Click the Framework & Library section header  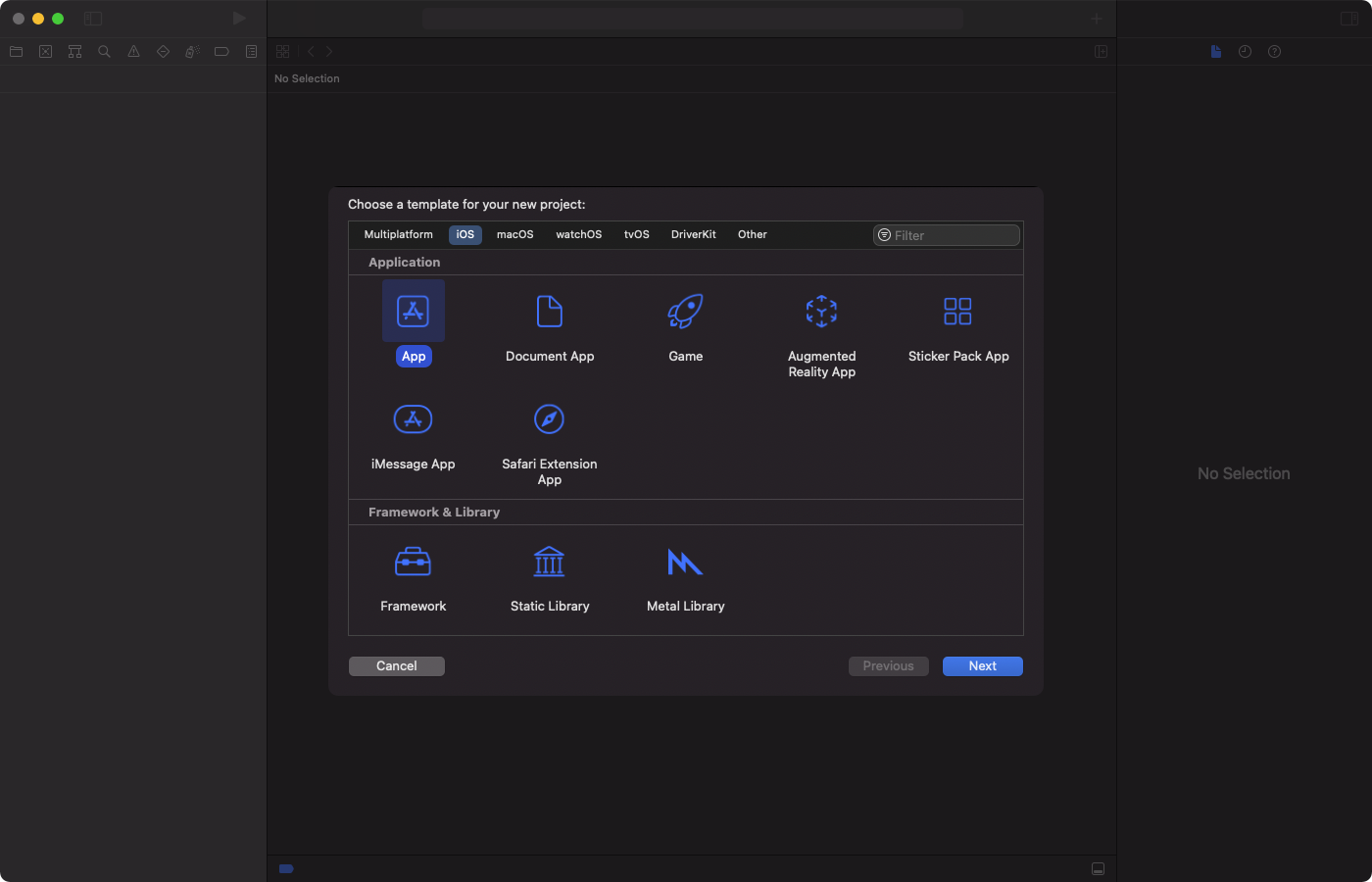[434, 513]
